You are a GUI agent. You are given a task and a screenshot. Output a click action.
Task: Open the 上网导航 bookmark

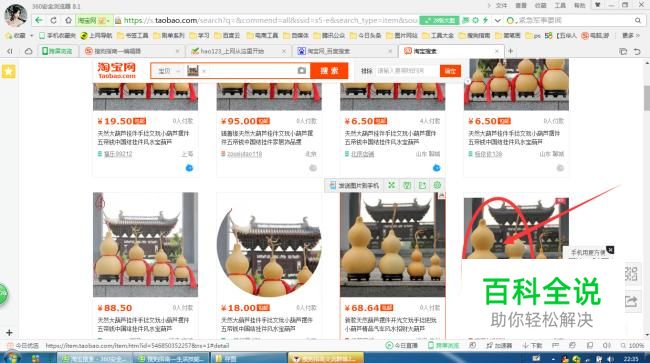point(97,36)
